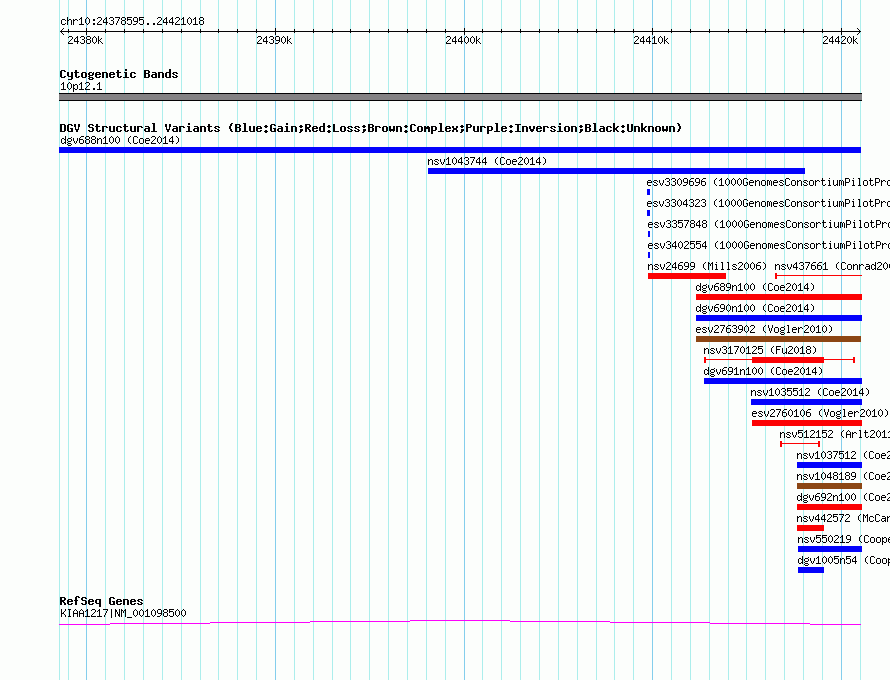Open nsv1037512 variant label
This screenshot has height=680, width=890.
[x=843, y=455]
